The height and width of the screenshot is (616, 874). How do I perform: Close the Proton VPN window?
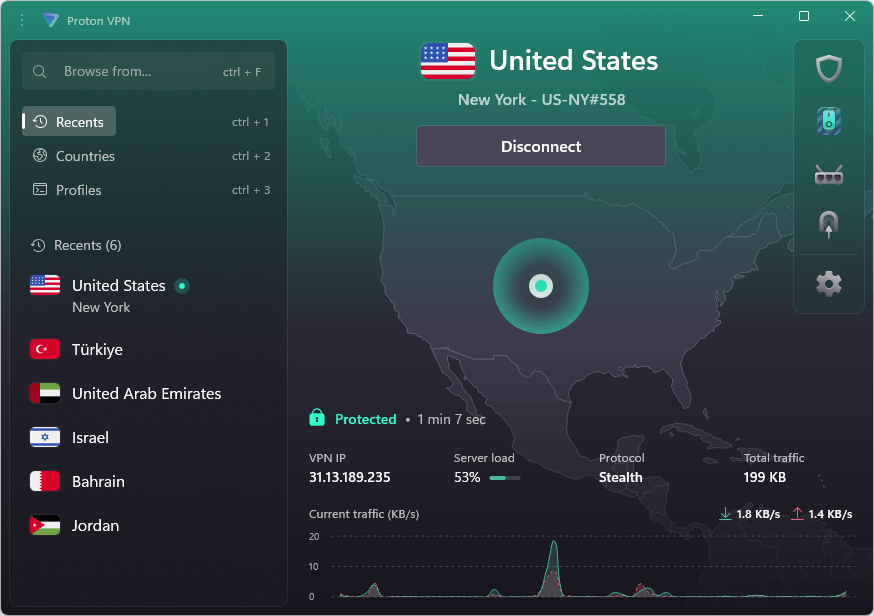pyautogui.click(x=849, y=16)
